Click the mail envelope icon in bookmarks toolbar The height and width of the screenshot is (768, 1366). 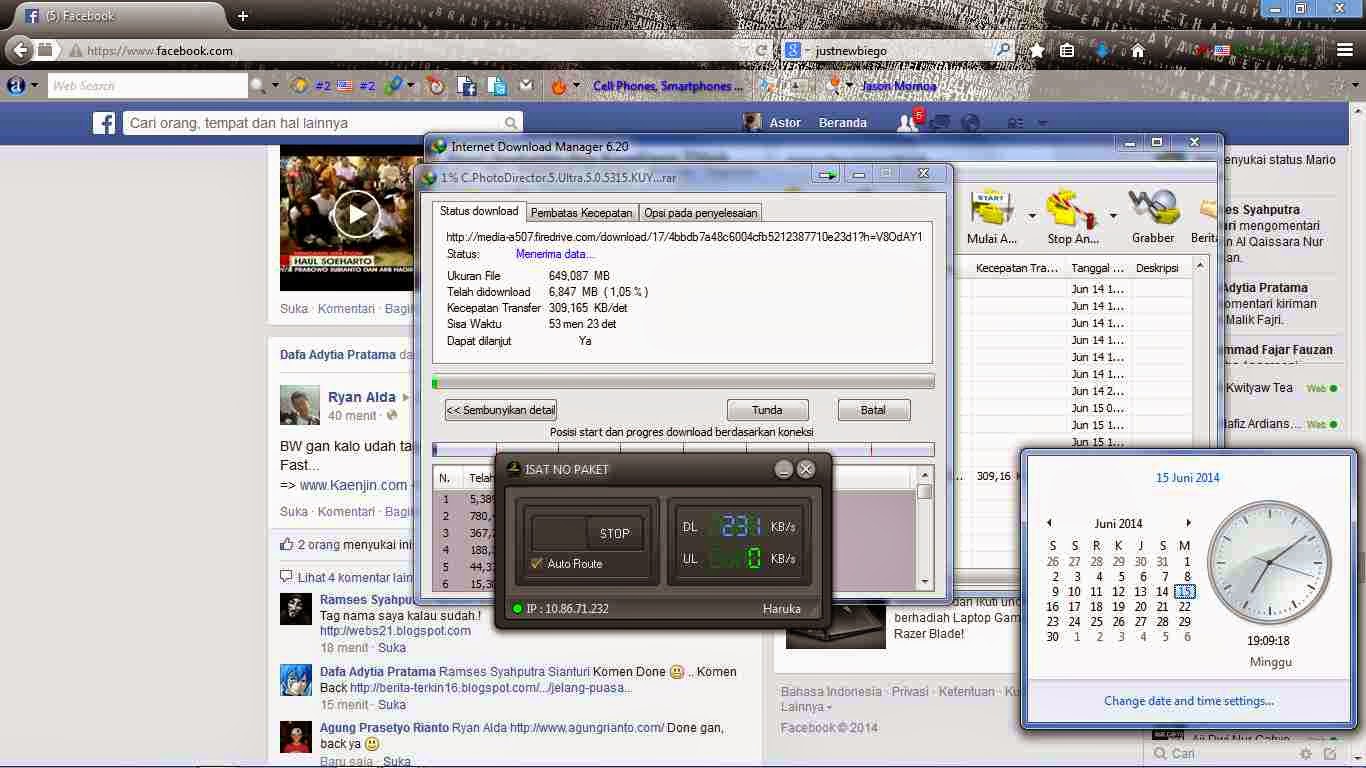point(526,87)
